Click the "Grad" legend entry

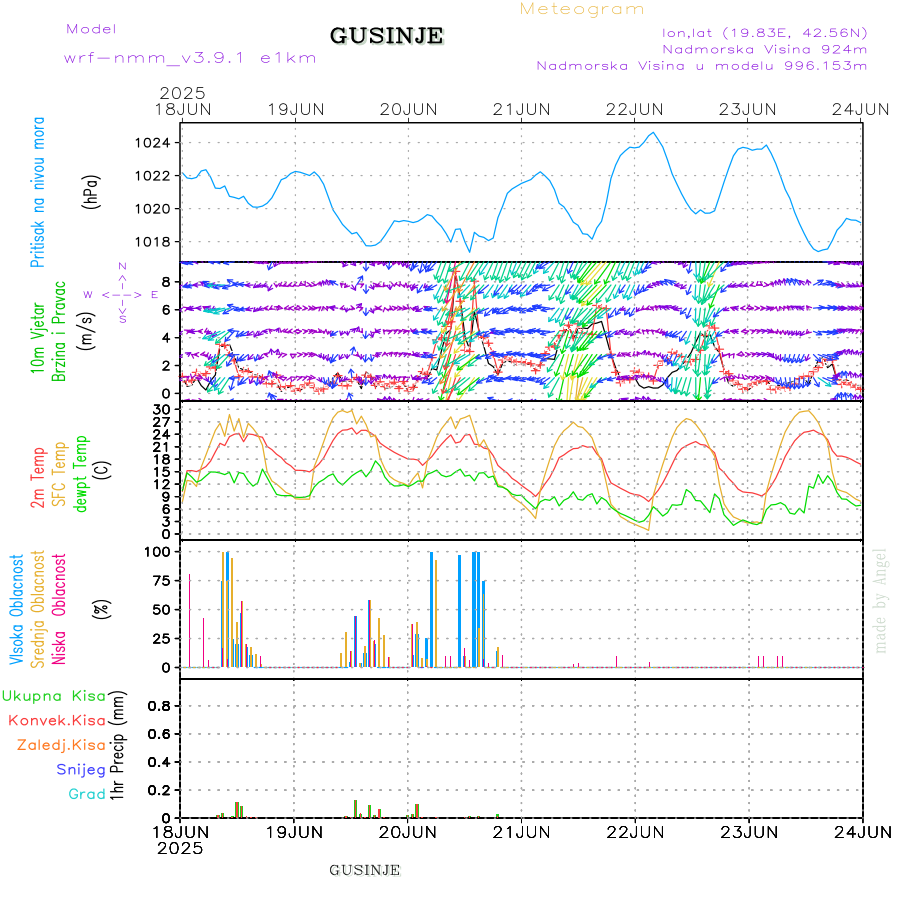tap(87, 794)
